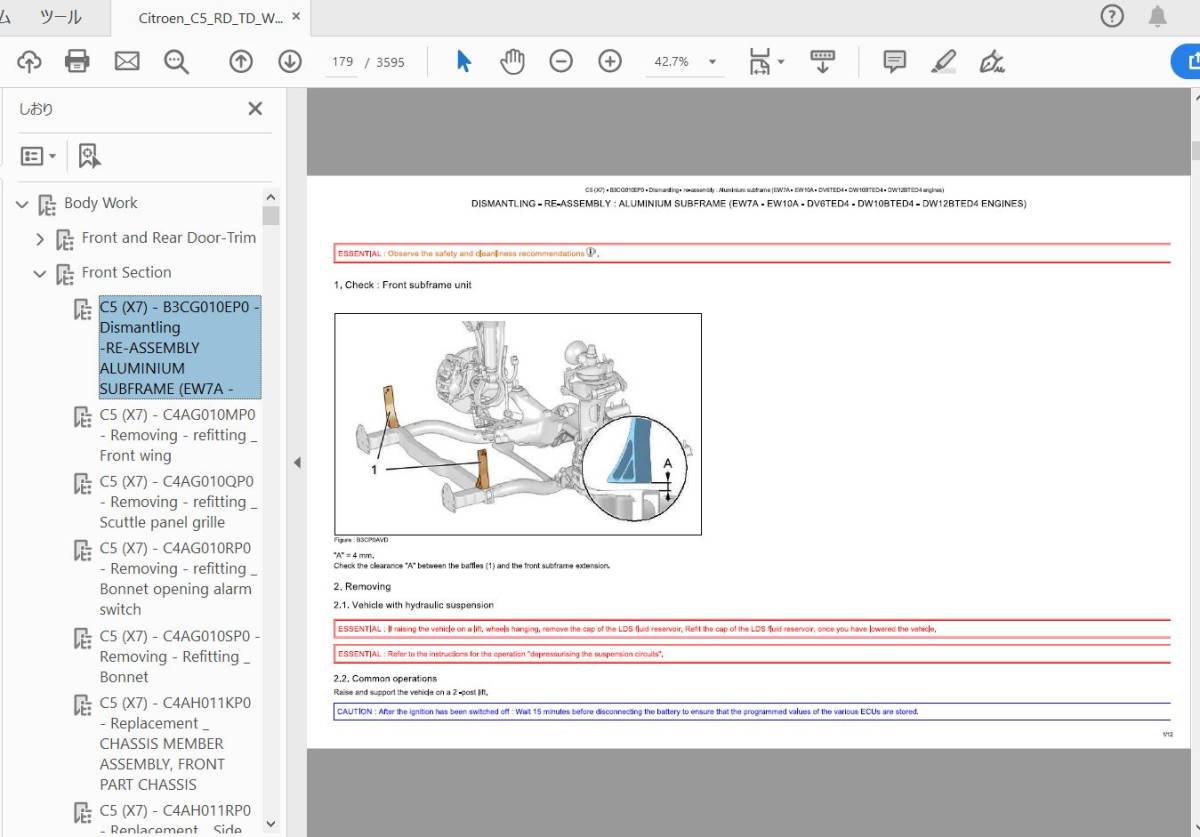Select B3CG010EP0 Aluminium Subframe bookmark

180,347
